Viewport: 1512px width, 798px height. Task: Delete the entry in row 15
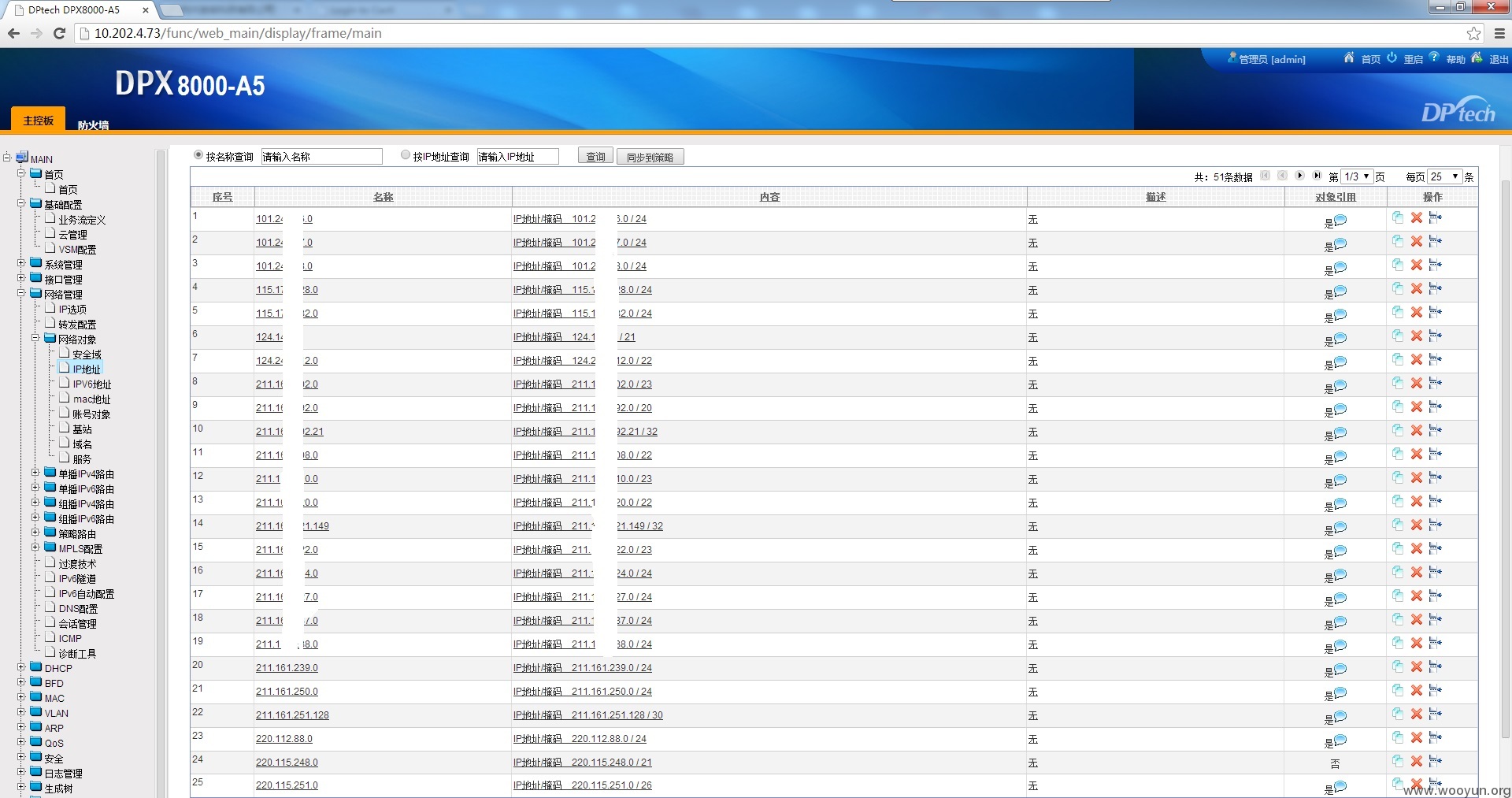coord(1416,549)
